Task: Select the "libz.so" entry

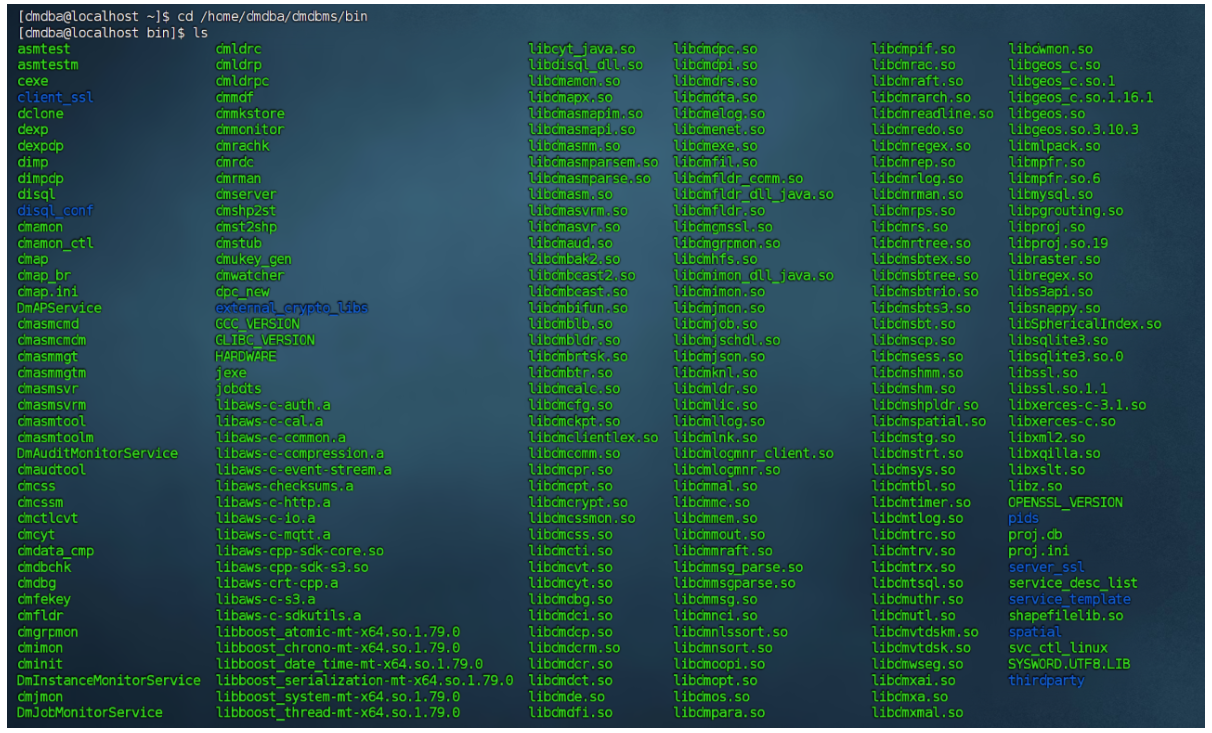Action: click(1035, 486)
